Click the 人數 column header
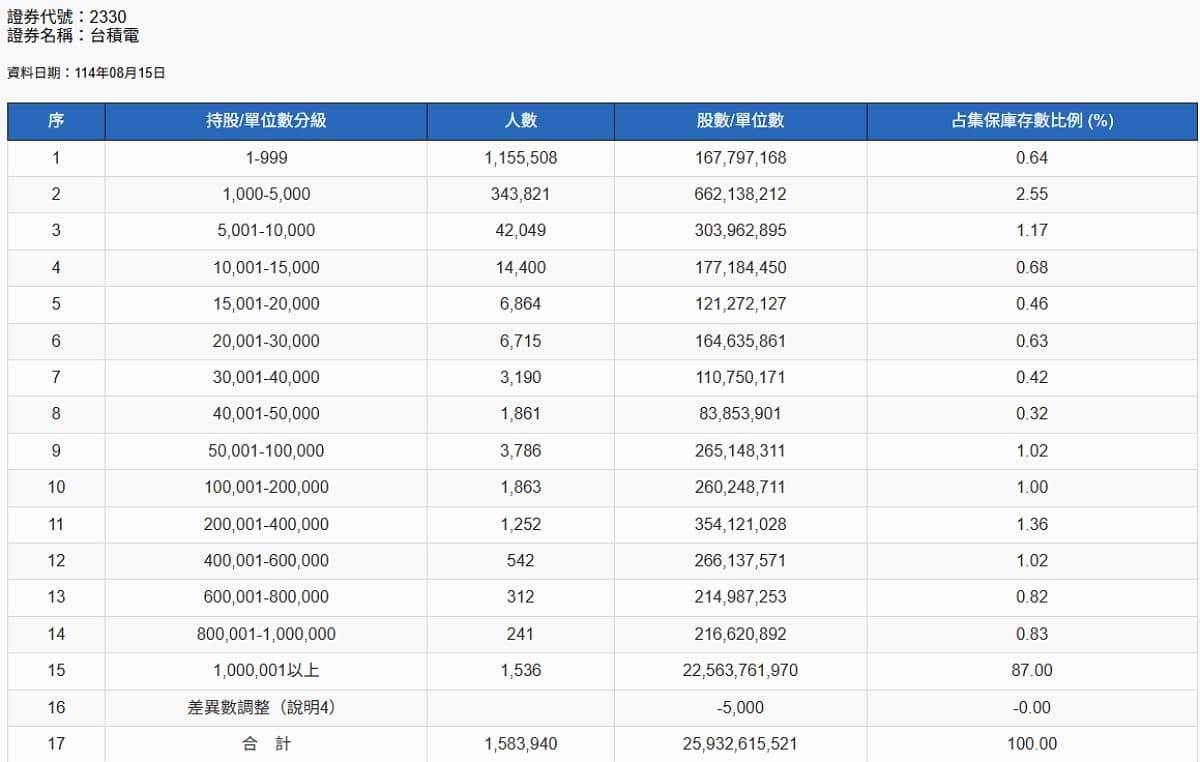1200x762 pixels. [520, 121]
